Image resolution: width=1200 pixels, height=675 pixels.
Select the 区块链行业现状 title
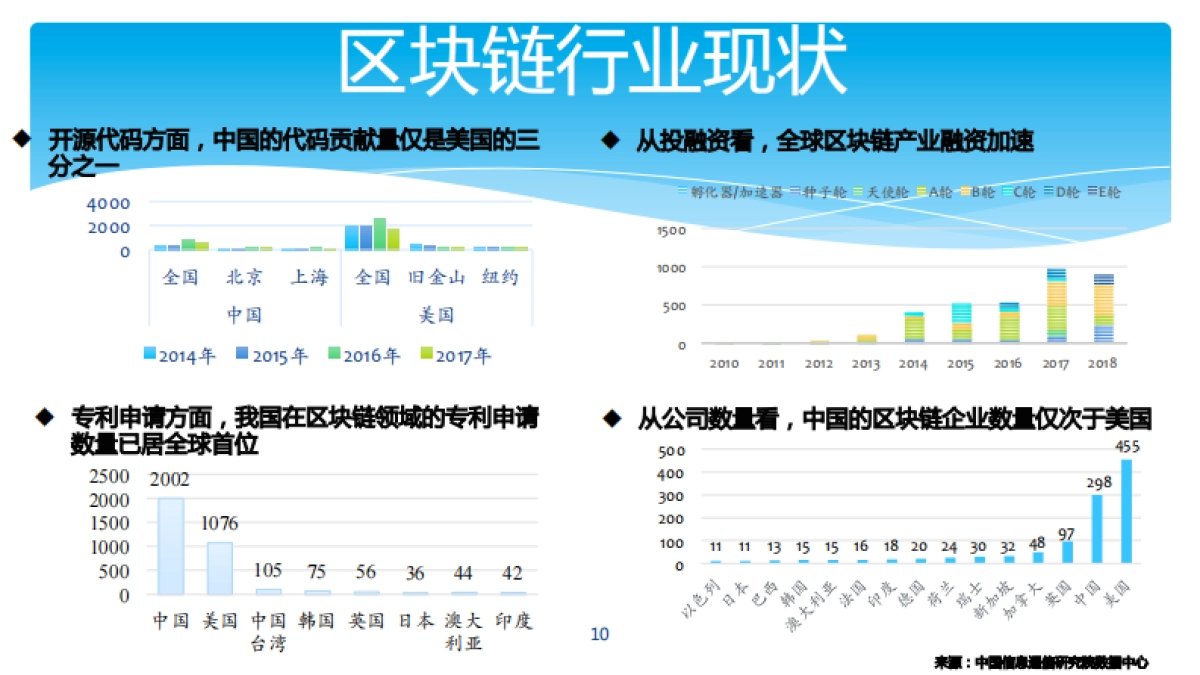pyautogui.click(x=600, y=55)
